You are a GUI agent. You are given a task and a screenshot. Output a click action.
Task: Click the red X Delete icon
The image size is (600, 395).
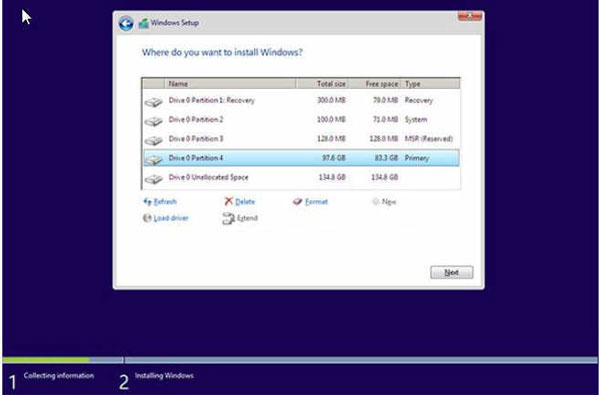point(228,201)
